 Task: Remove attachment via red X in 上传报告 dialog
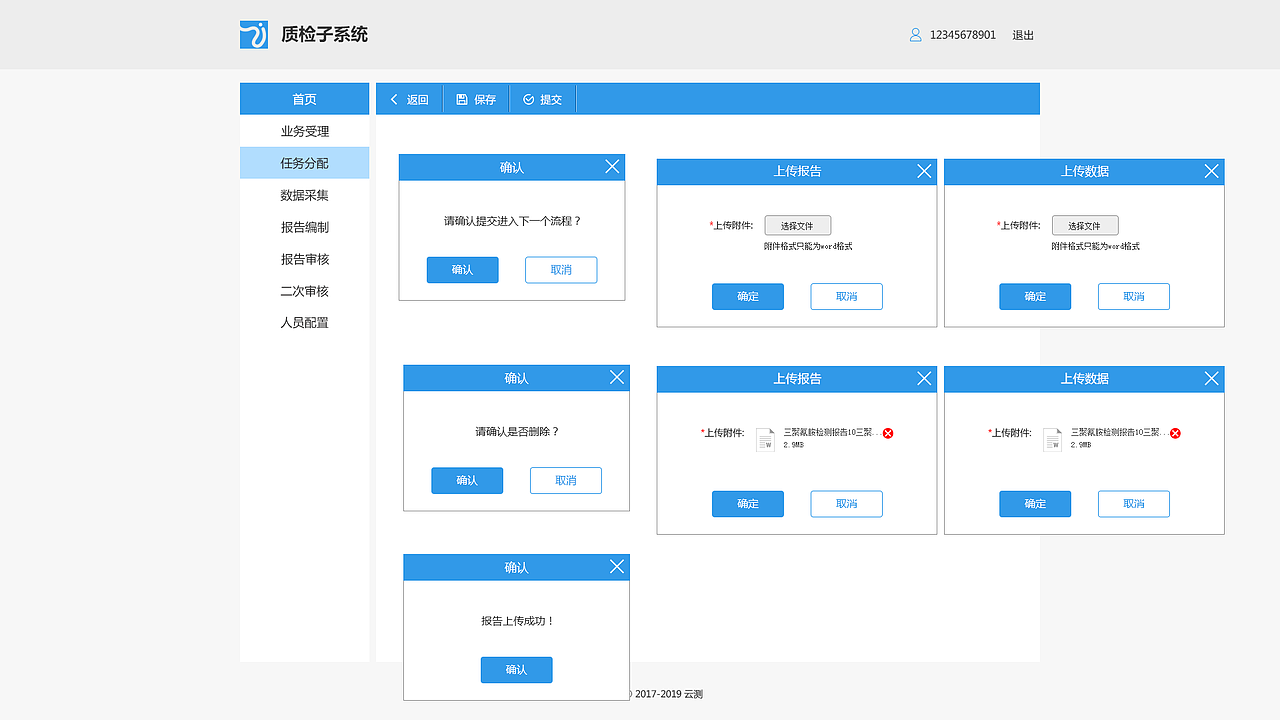tap(887, 433)
